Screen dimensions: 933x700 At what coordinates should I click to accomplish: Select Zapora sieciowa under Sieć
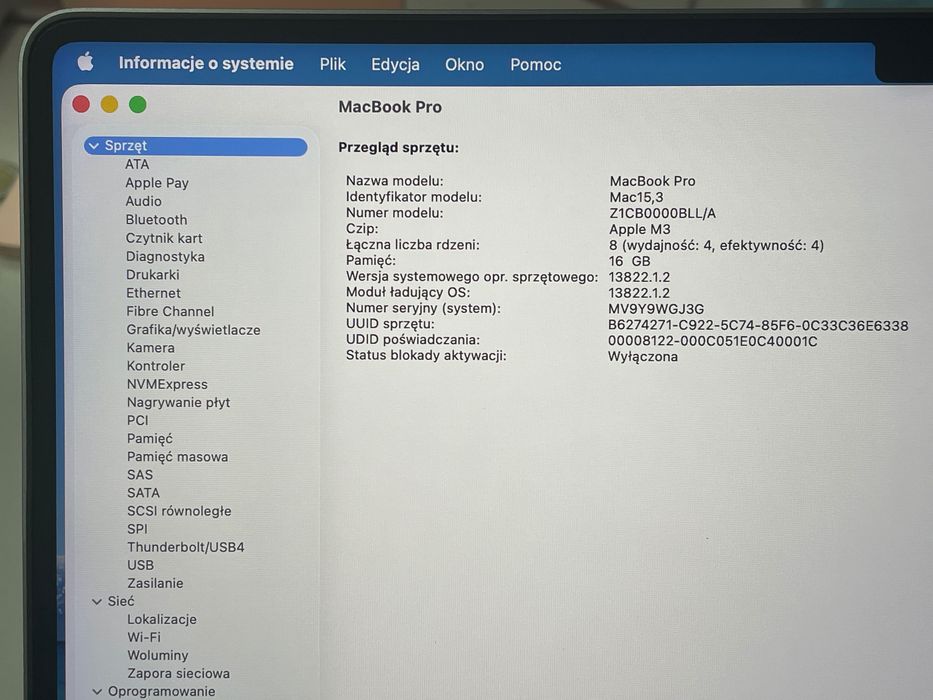178,673
